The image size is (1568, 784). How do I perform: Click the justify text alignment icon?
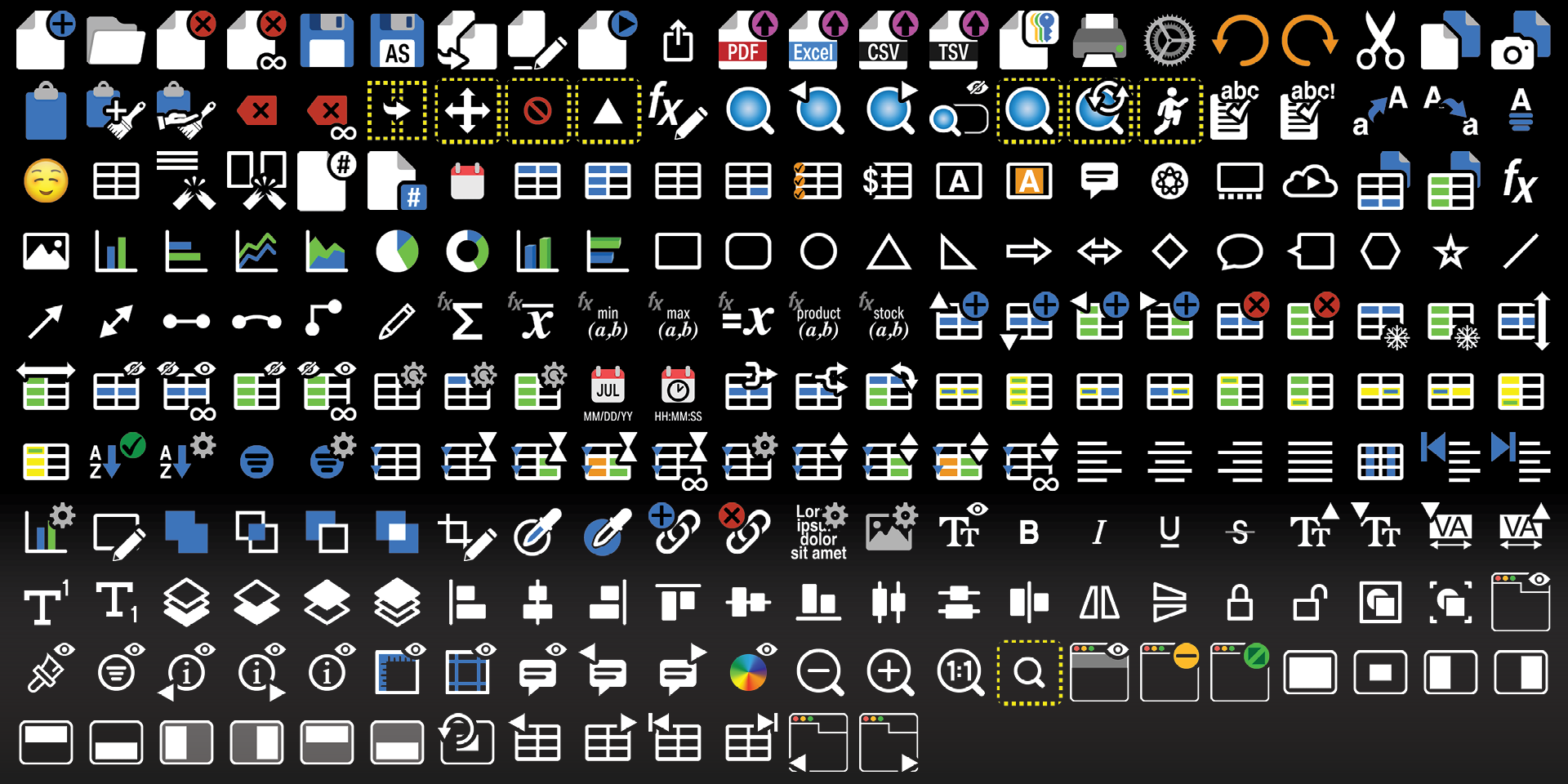pos(1310,462)
